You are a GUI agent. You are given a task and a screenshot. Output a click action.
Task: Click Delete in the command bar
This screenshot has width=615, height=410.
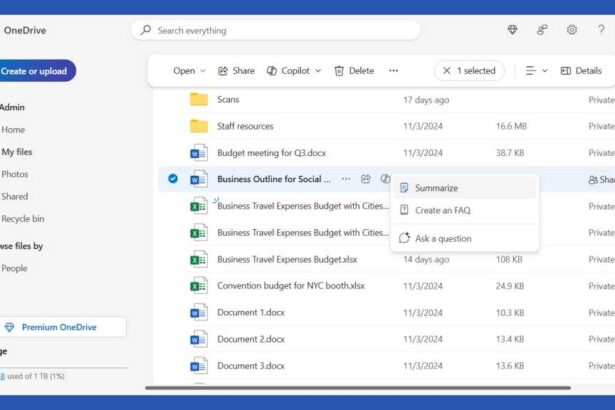point(354,71)
